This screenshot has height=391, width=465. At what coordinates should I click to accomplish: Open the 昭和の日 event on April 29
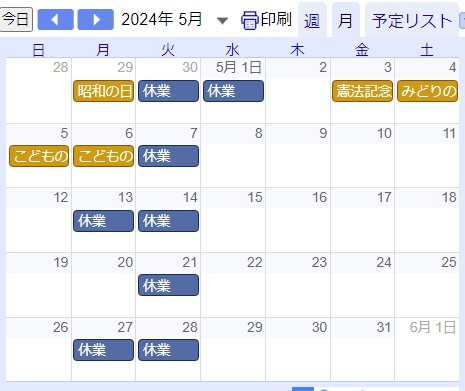(104, 91)
